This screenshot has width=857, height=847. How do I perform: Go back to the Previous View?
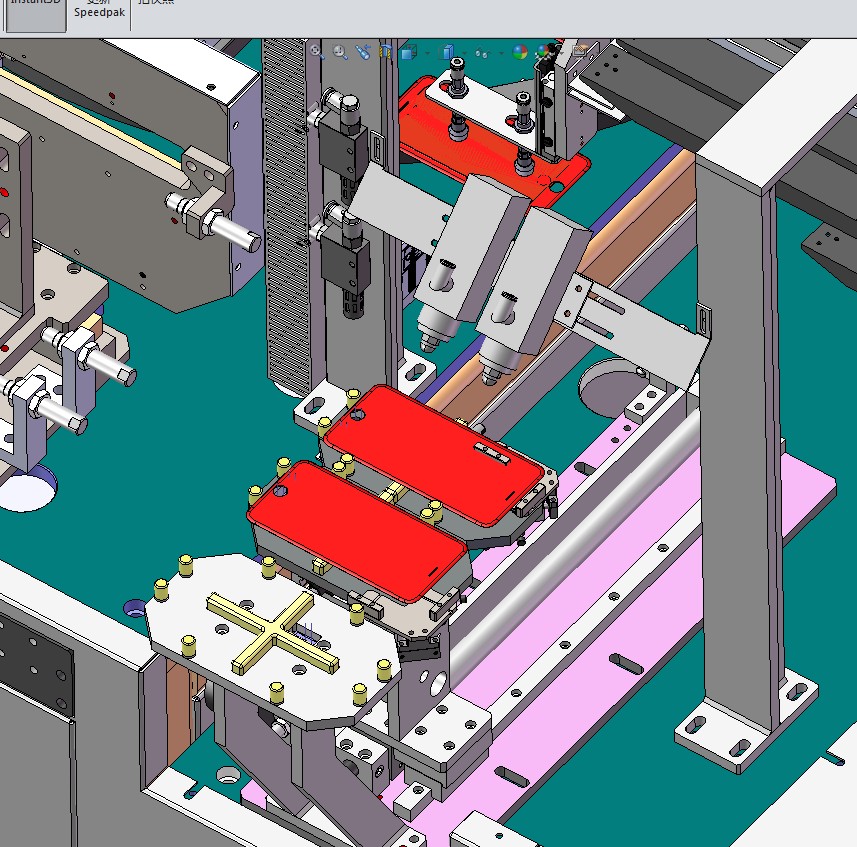click(362, 52)
